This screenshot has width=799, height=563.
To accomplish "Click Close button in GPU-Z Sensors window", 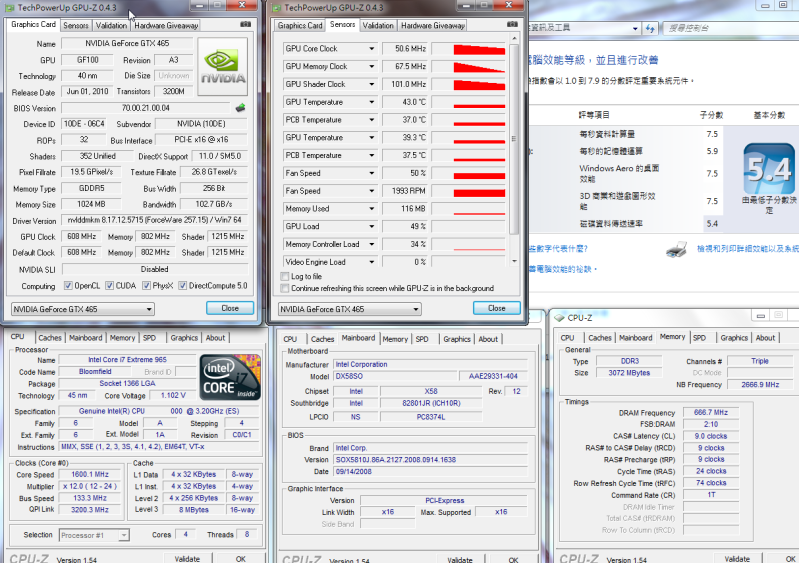I will (497, 308).
